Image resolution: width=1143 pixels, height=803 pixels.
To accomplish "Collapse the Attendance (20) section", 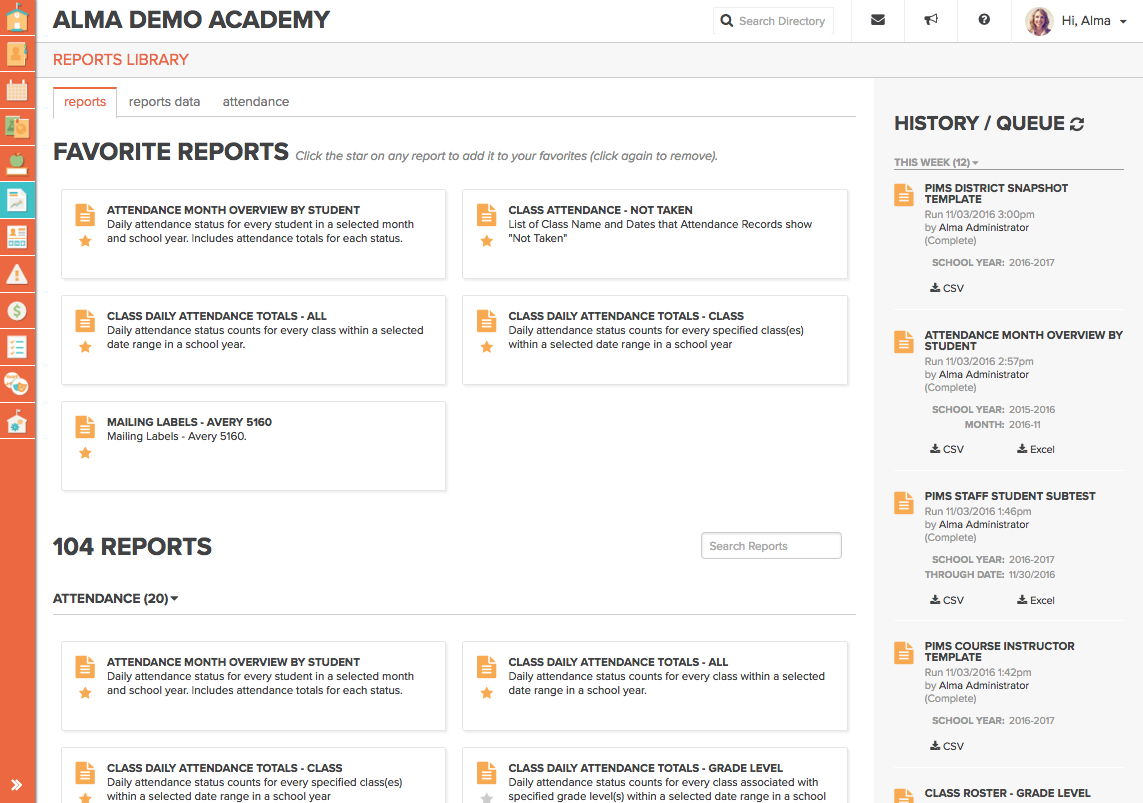I will (x=115, y=599).
